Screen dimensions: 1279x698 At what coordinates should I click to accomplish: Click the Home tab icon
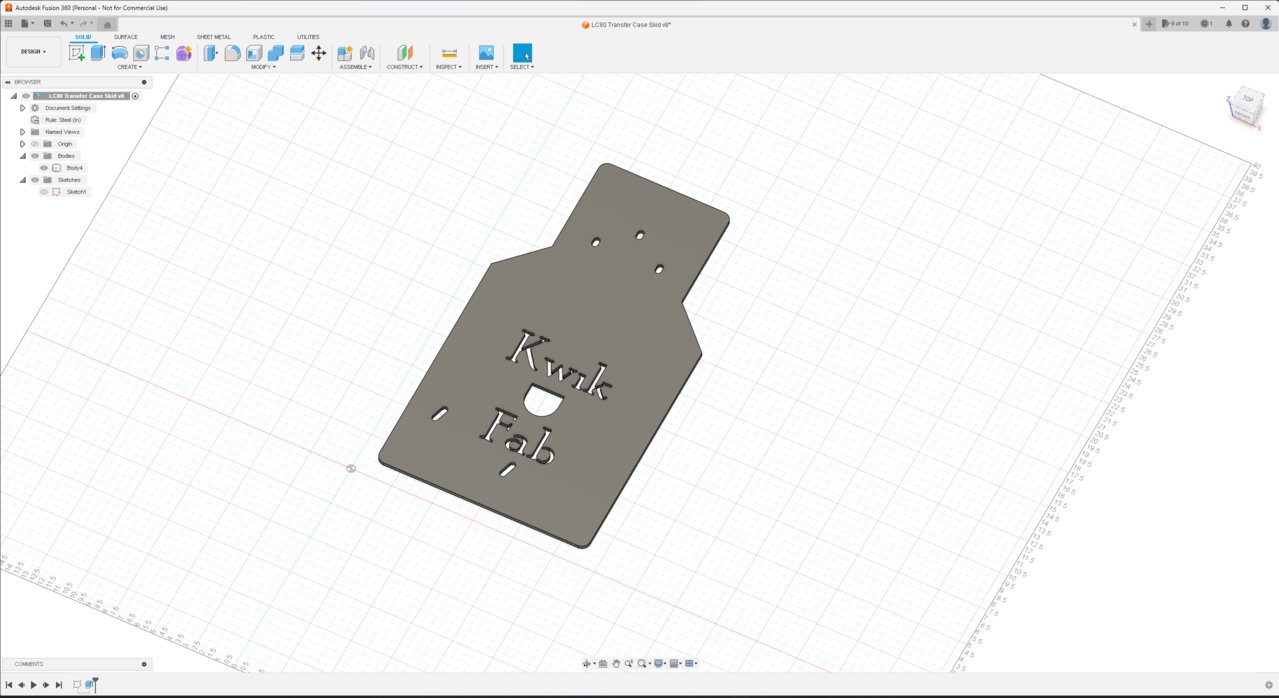(108, 24)
